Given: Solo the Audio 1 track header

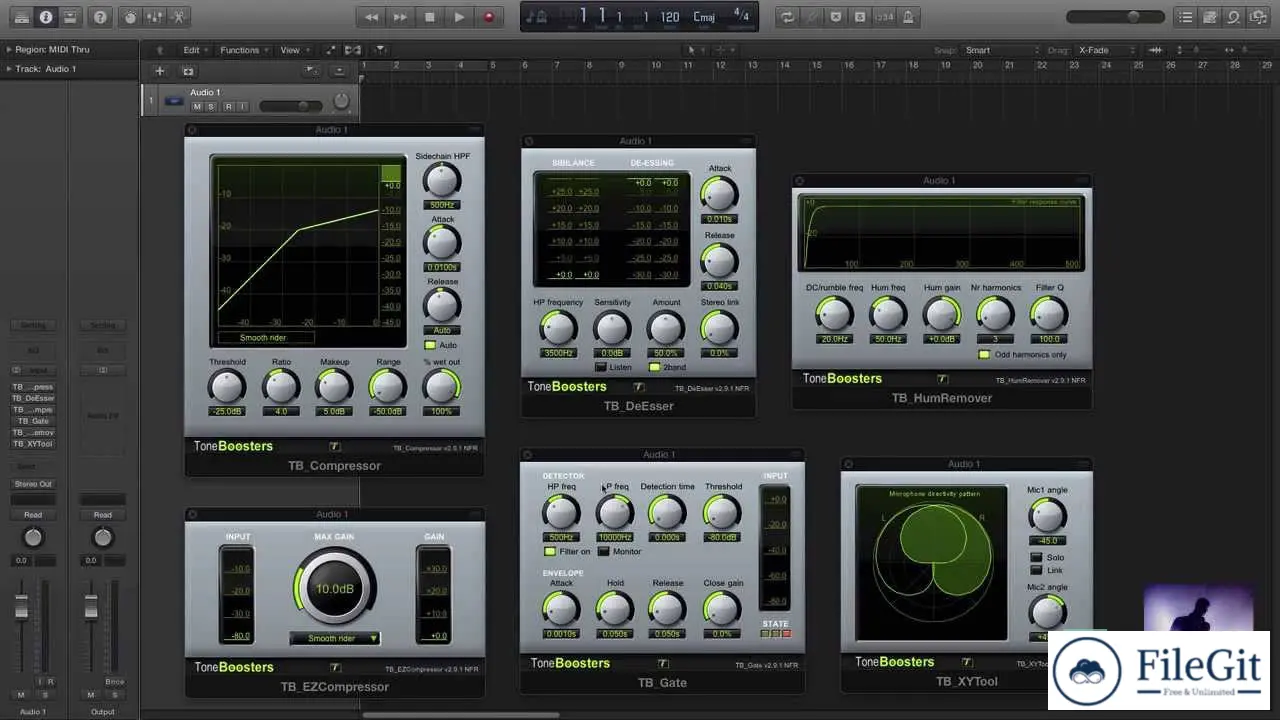Looking at the screenshot, I should (211, 106).
